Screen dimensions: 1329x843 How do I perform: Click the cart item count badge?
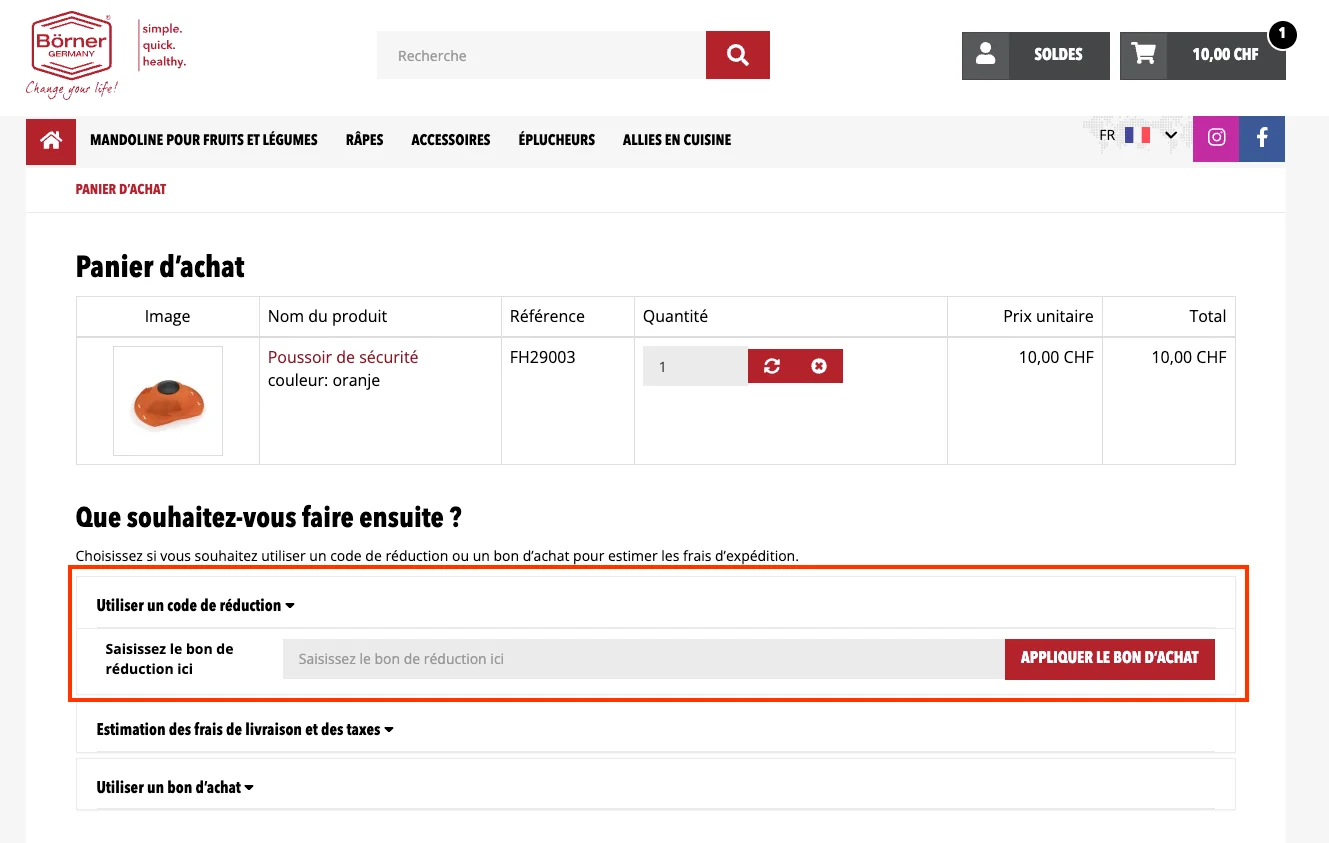(1282, 35)
